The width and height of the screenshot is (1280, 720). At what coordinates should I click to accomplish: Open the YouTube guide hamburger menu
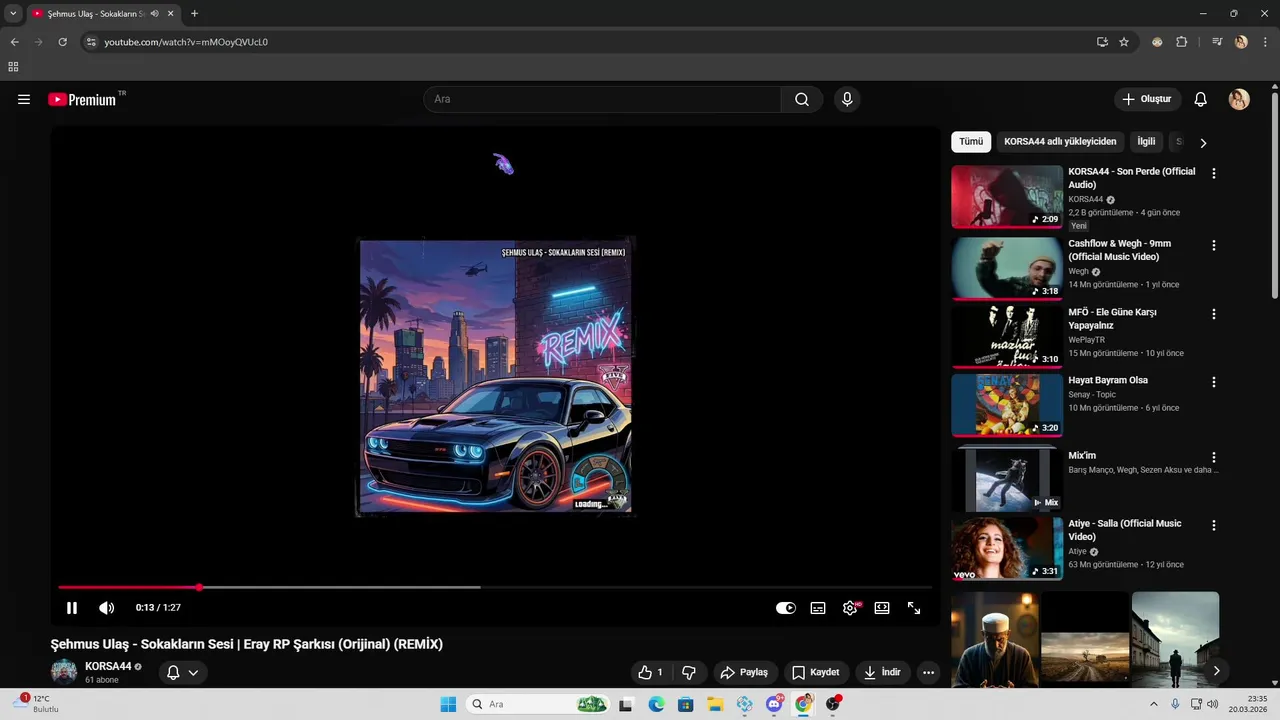click(24, 99)
